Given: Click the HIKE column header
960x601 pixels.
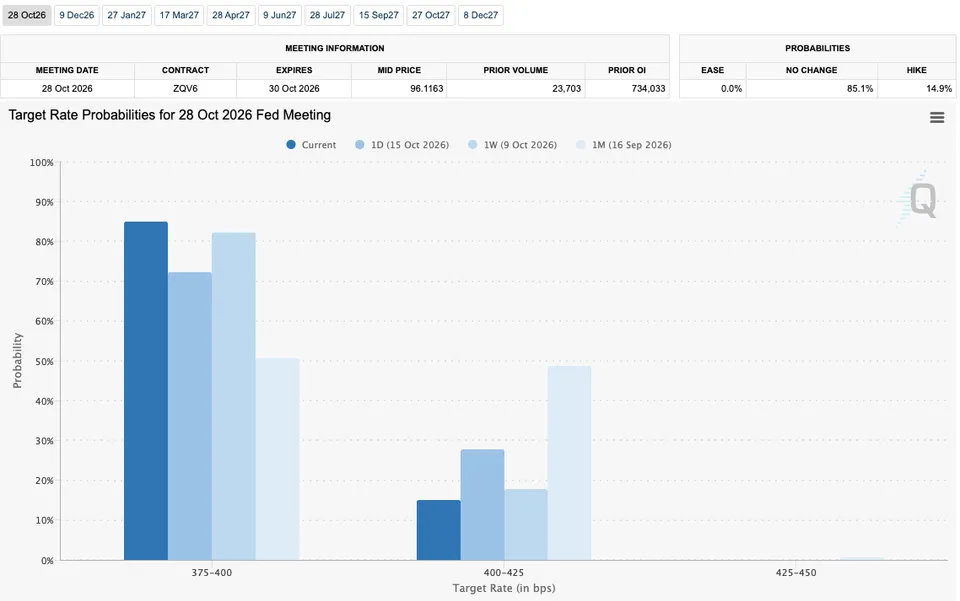Looking at the screenshot, I should (917, 70).
